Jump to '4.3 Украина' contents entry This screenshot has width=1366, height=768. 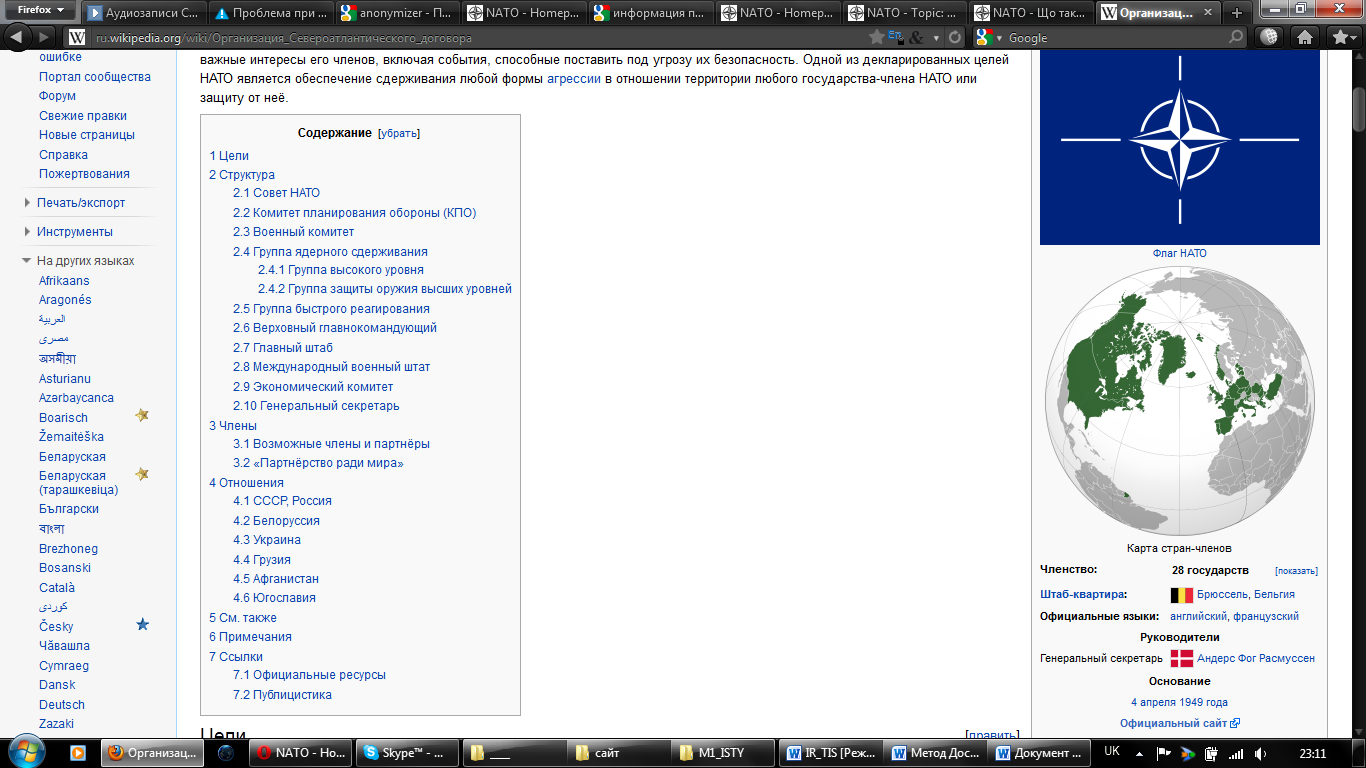click(x=267, y=540)
